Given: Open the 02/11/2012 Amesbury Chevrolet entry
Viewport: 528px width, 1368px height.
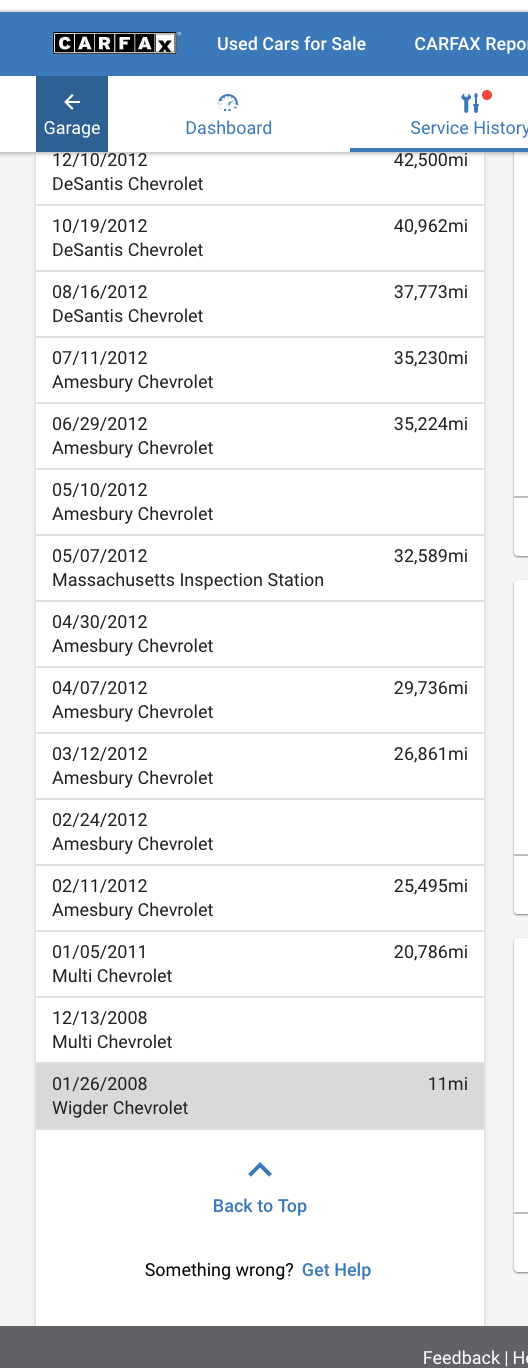Looking at the screenshot, I should click(260, 898).
